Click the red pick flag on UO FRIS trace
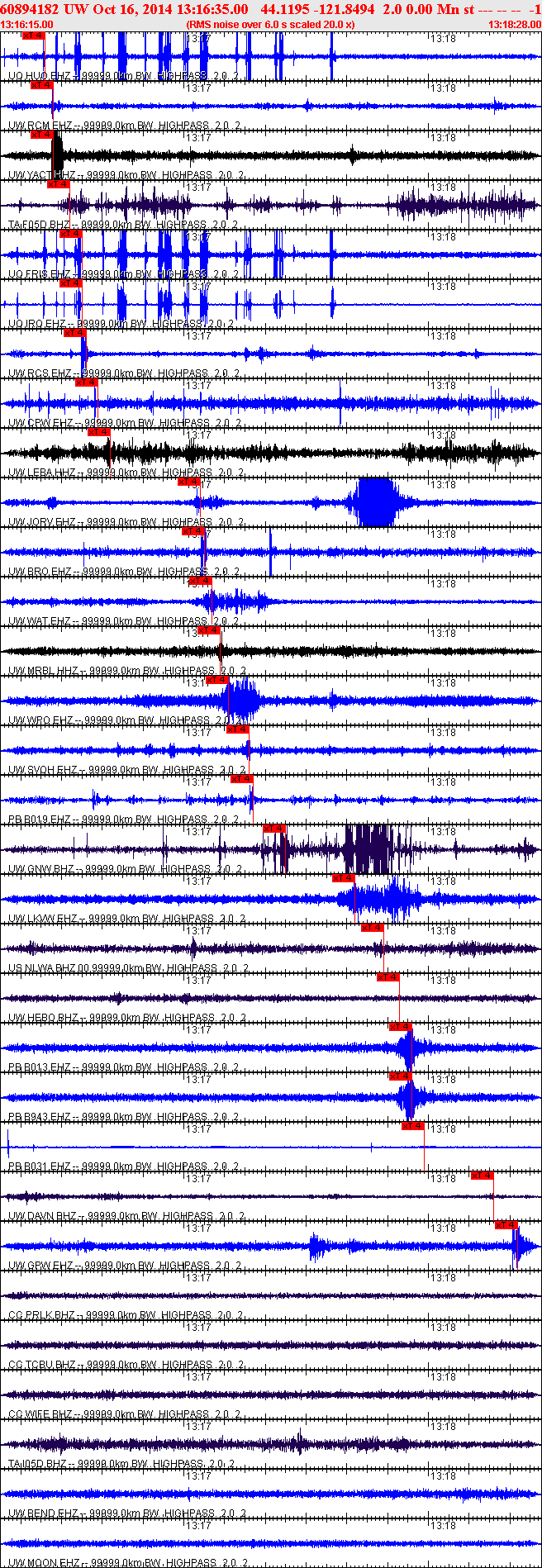The height and width of the screenshot is (1568, 542). 71,234
